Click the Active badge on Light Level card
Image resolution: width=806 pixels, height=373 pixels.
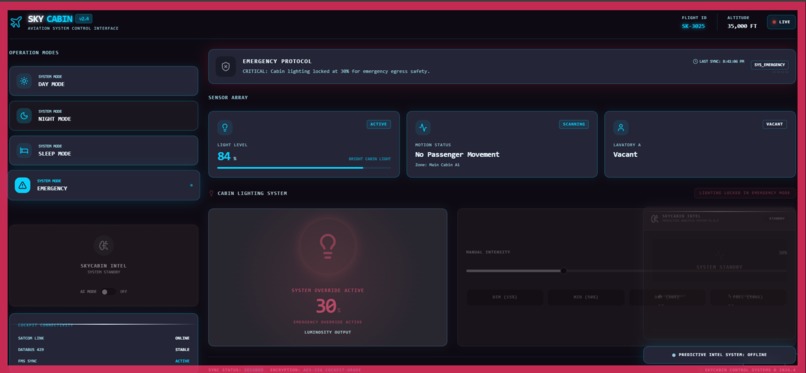tap(378, 124)
